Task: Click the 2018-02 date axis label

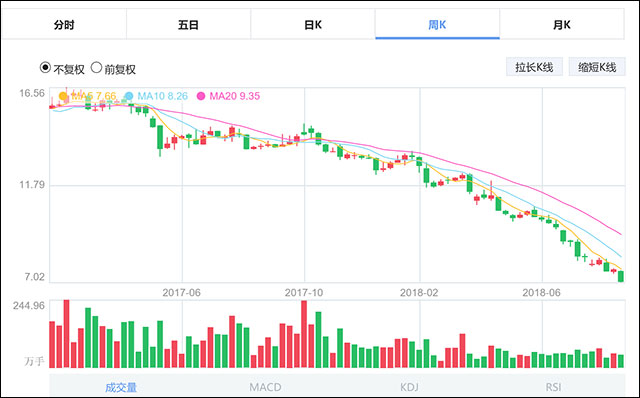Action: [419, 293]
